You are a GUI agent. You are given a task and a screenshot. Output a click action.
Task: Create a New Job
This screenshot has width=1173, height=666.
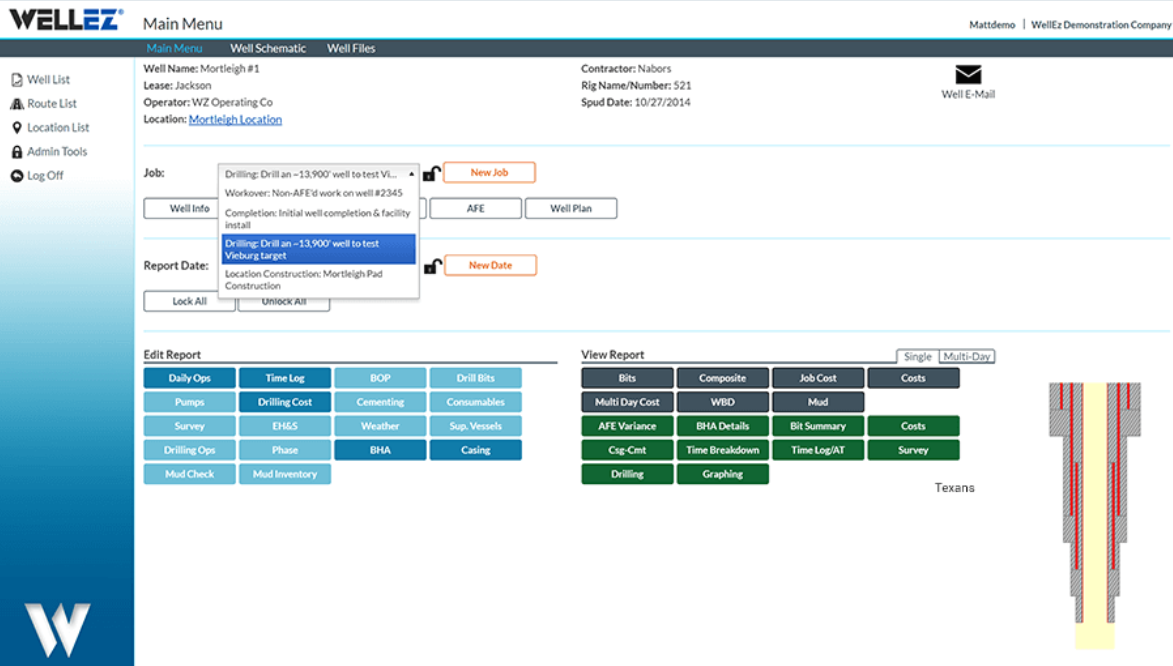click(490, 172)
